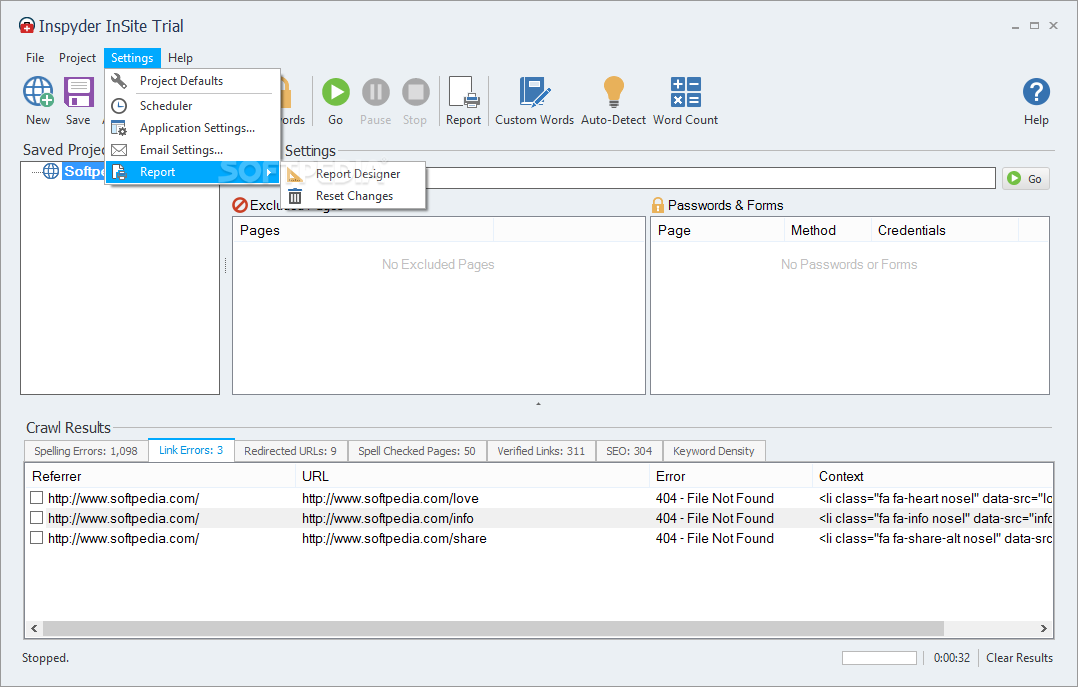Image resolution: width=1078 pixels, height=687 pixels.
Task: Click the gear window icon beside Application Settings
Action: point(119,128)
